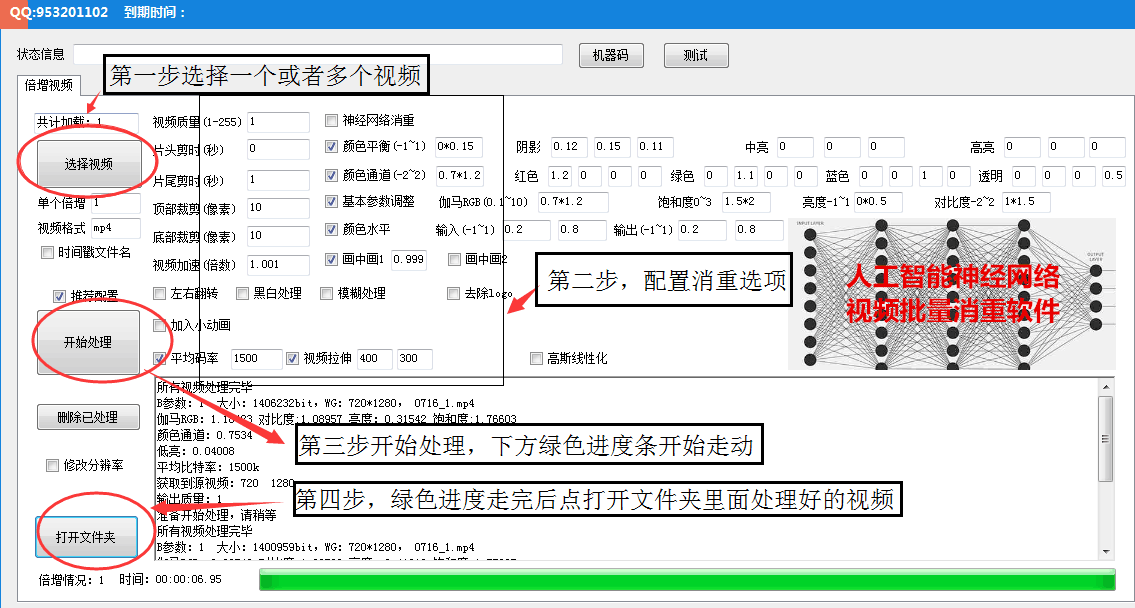Click the 开始处理 button to start processing
The width and height of the screenshot is (1135, 608).
pos(87,341)
